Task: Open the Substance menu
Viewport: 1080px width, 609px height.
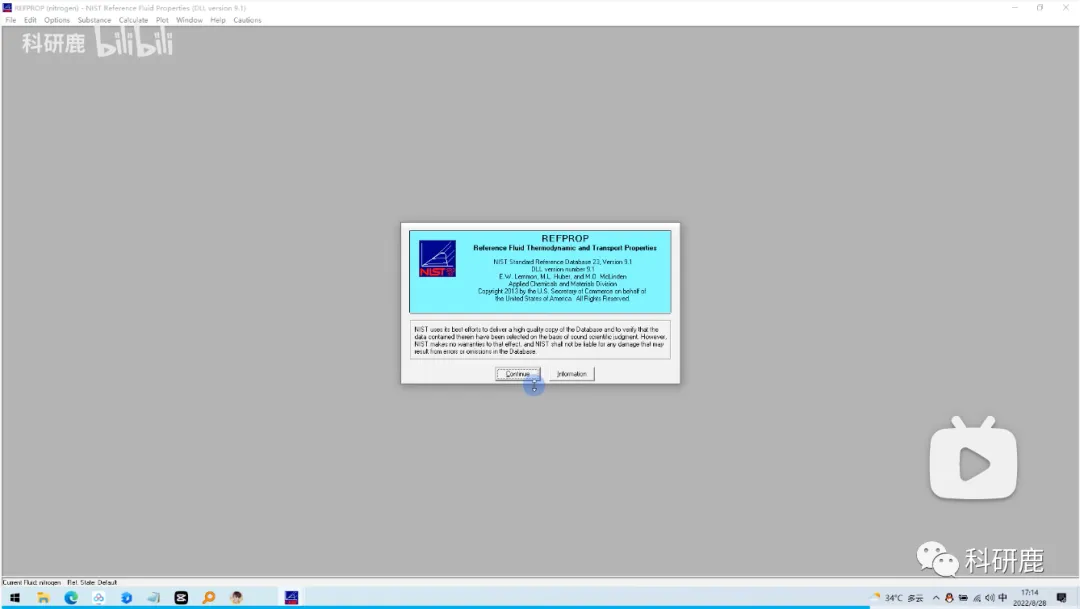Action: 94,20
